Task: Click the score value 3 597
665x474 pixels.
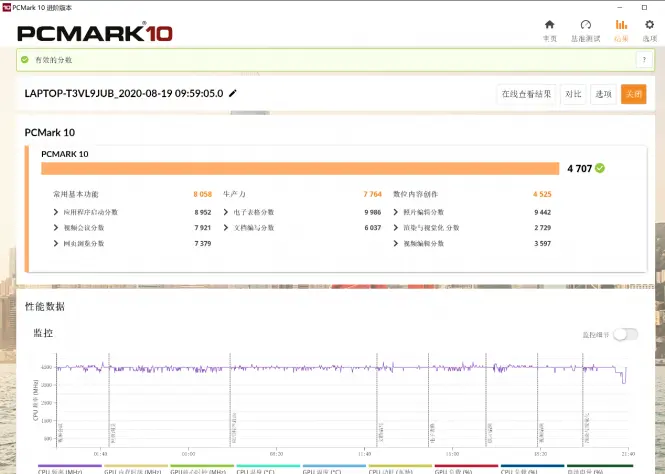Action: [x=542, y=243]
